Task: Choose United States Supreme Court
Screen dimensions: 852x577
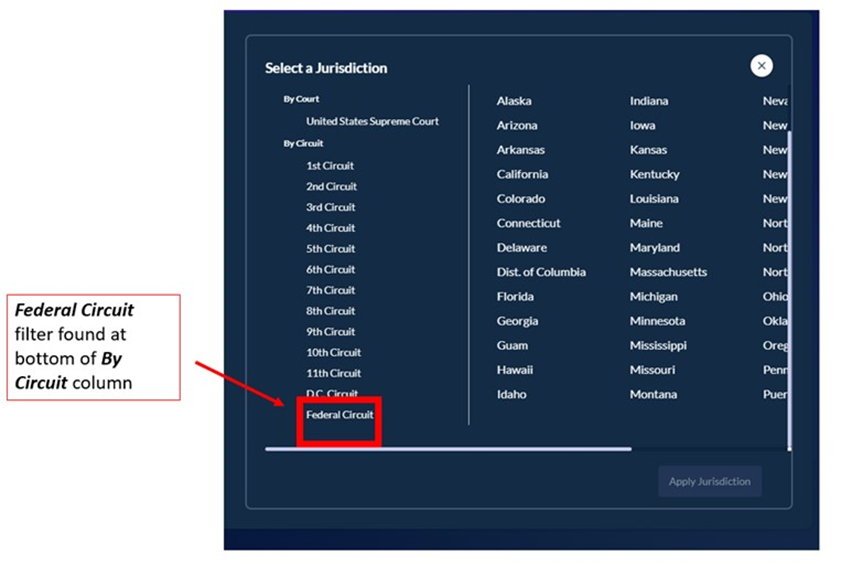Action: click(x=372, y=121)
